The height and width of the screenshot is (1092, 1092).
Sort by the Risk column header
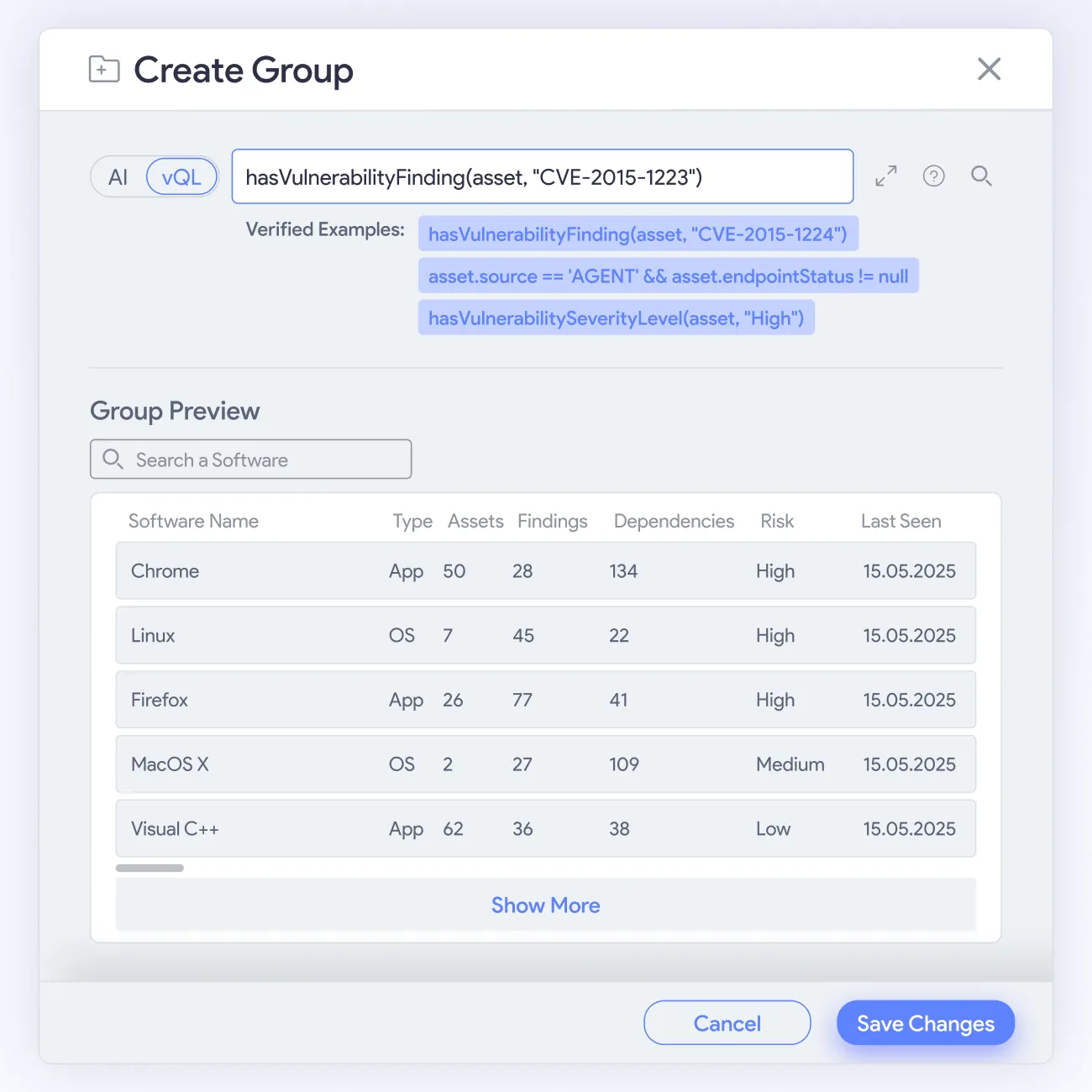777,521
